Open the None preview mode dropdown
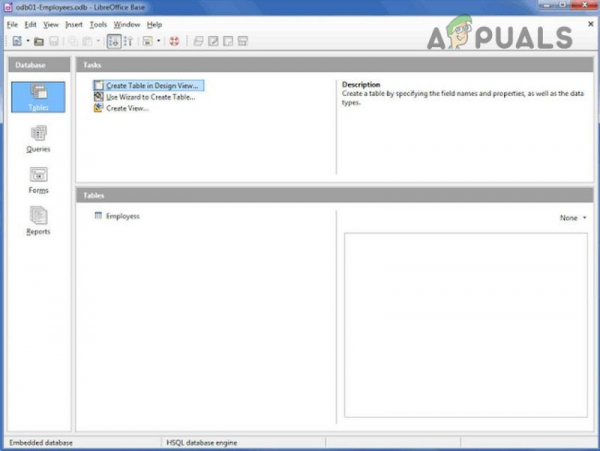Screen dimensions: 600x451 [x=573, y=218]
